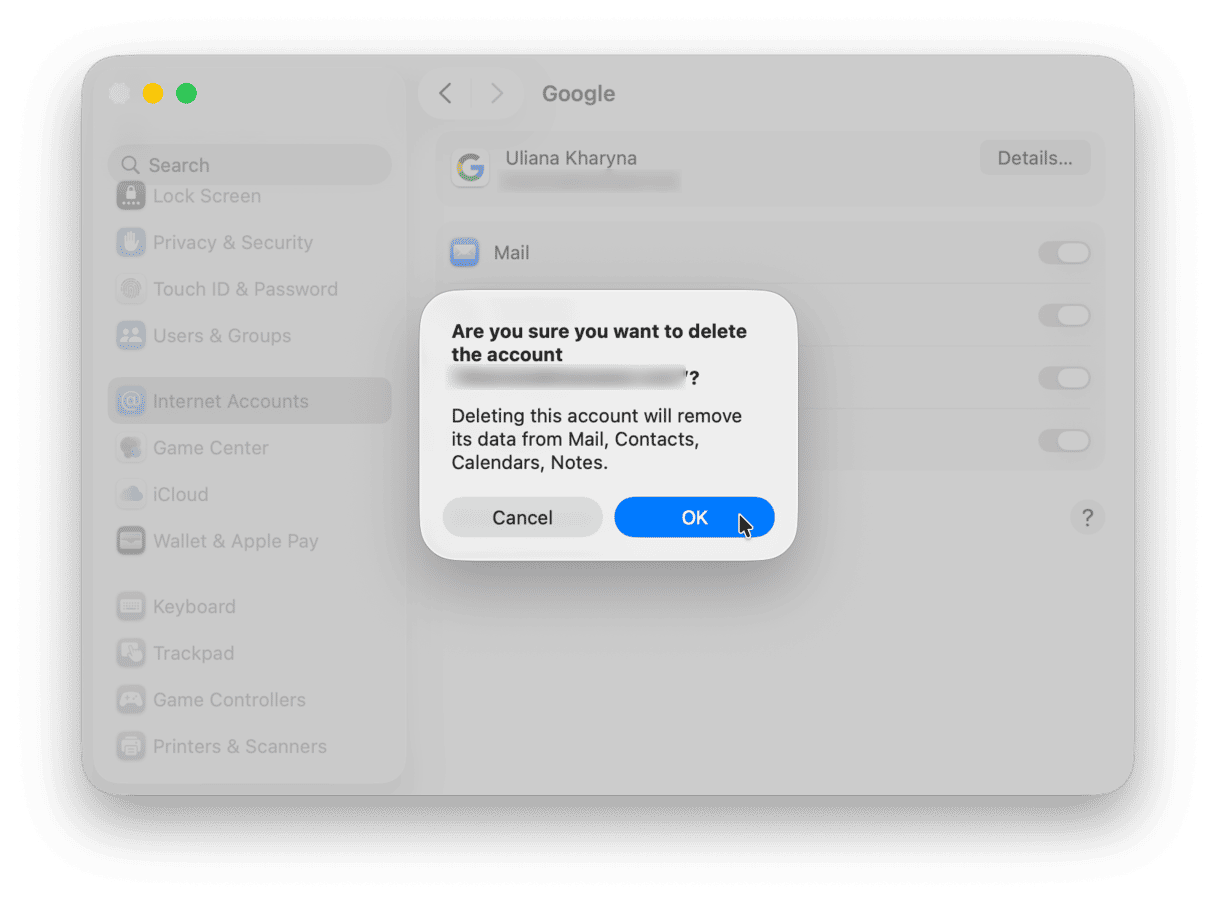This screenshot has width=1216, height=903.
Task: Select the Game Center sidebar icon
Action: 131,447
